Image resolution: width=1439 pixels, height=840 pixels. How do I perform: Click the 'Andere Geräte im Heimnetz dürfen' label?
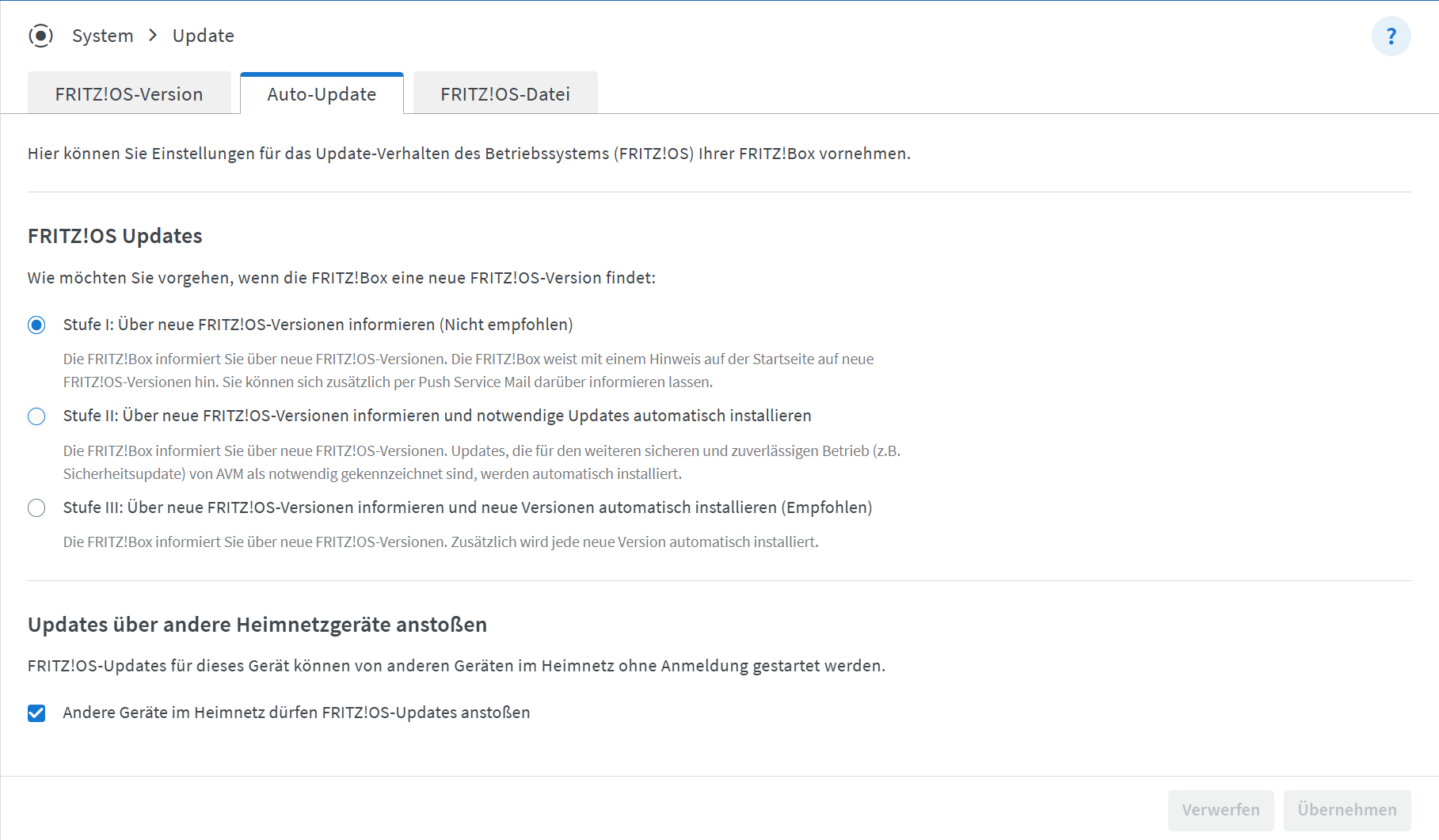coord(296,713)
